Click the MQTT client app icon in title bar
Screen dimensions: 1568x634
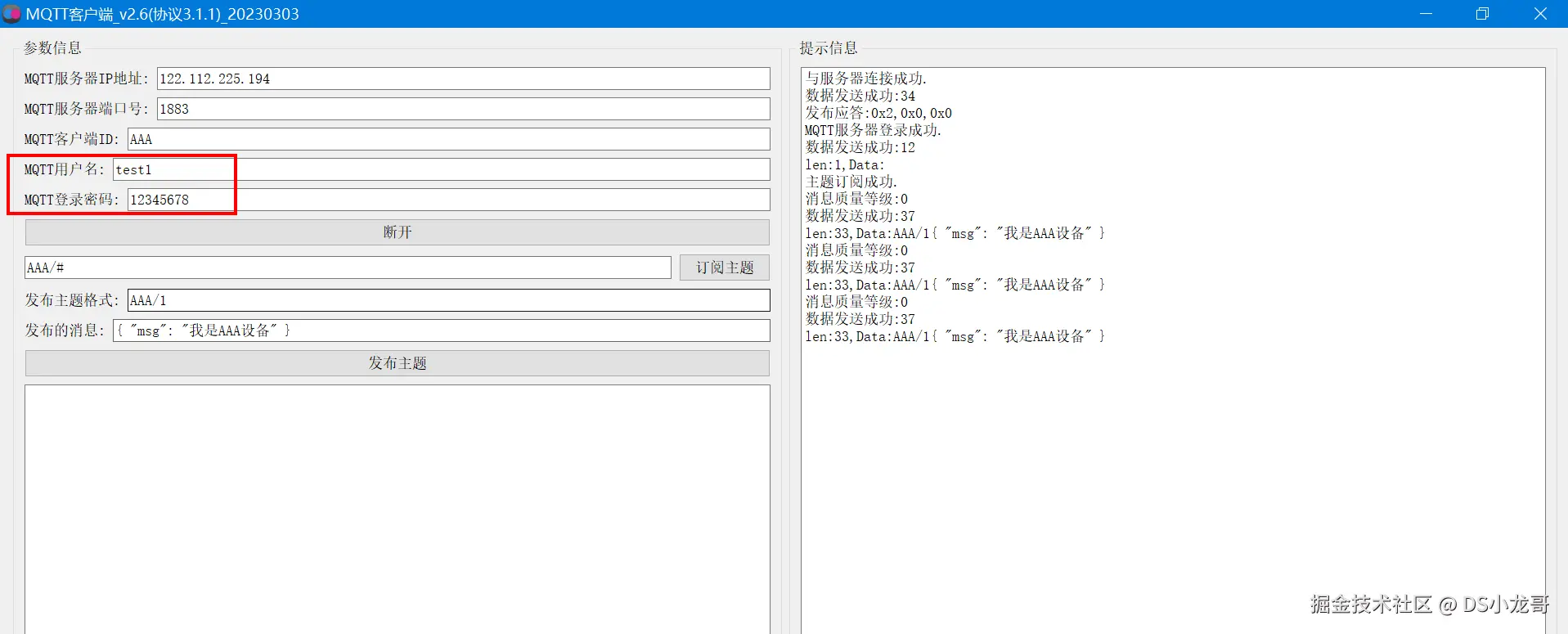click(x=11, y=14)
